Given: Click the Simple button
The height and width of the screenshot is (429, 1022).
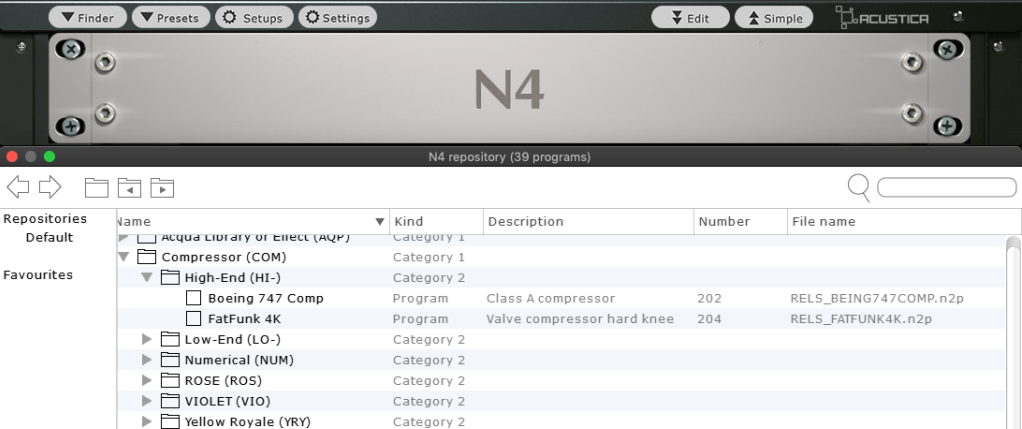Looking at the screenshot, I should pyautogui.click(x=774, y=18).
